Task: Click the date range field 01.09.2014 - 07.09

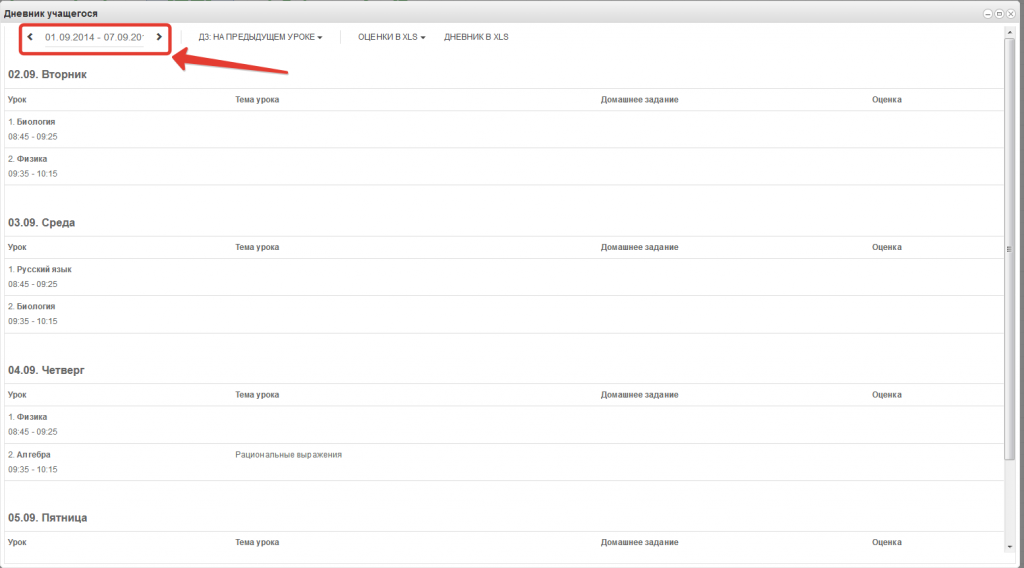Action: [94, 37]
